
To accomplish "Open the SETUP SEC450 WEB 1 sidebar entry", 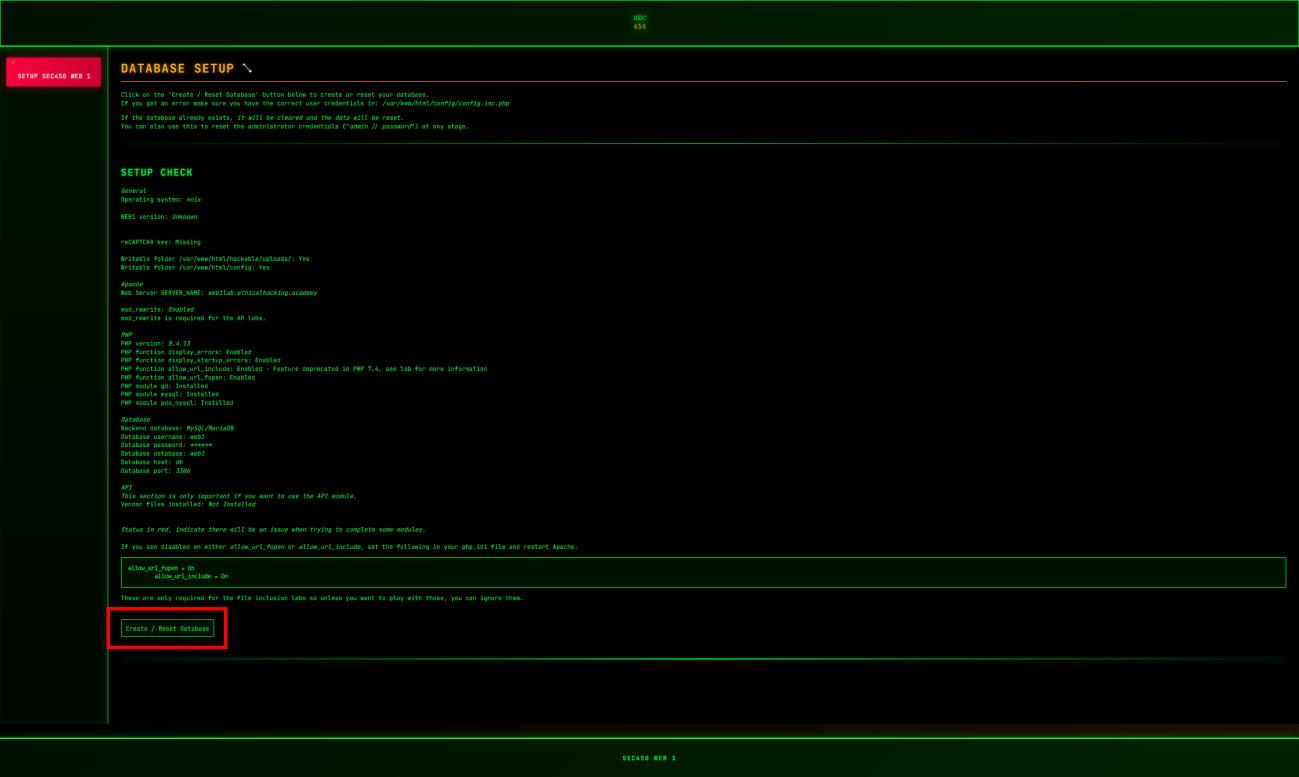I will (53, 73).
